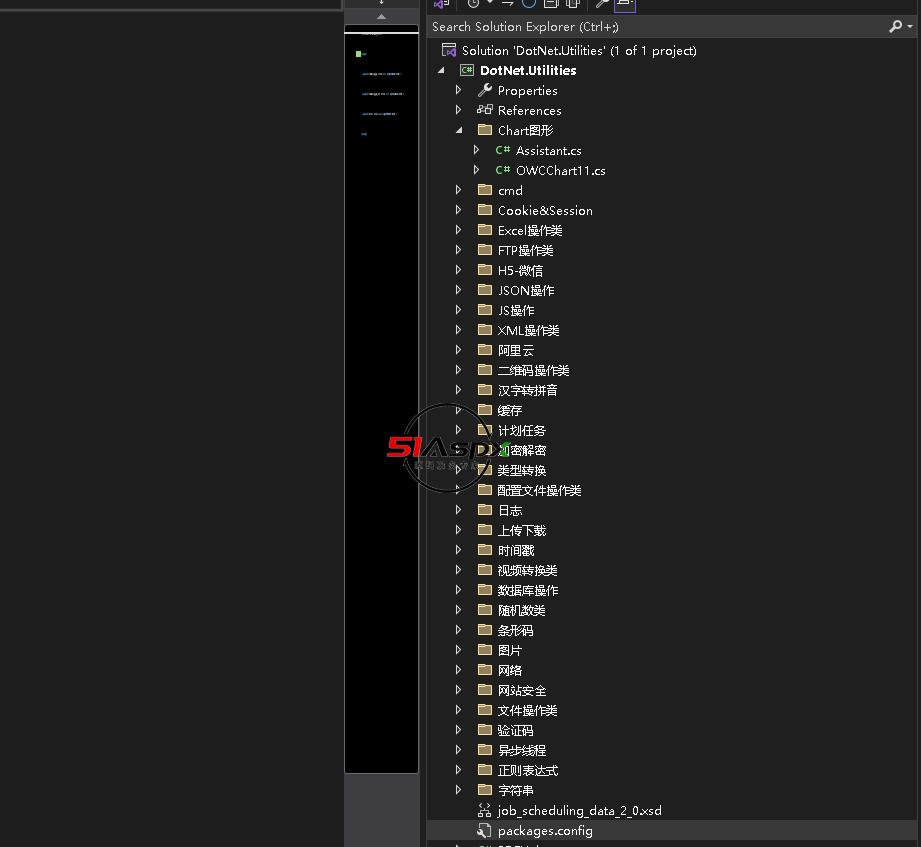This screenshot has height=847, width=921.
Task: Select the 网站安全 folder name
Action: (x=522, y=690)
